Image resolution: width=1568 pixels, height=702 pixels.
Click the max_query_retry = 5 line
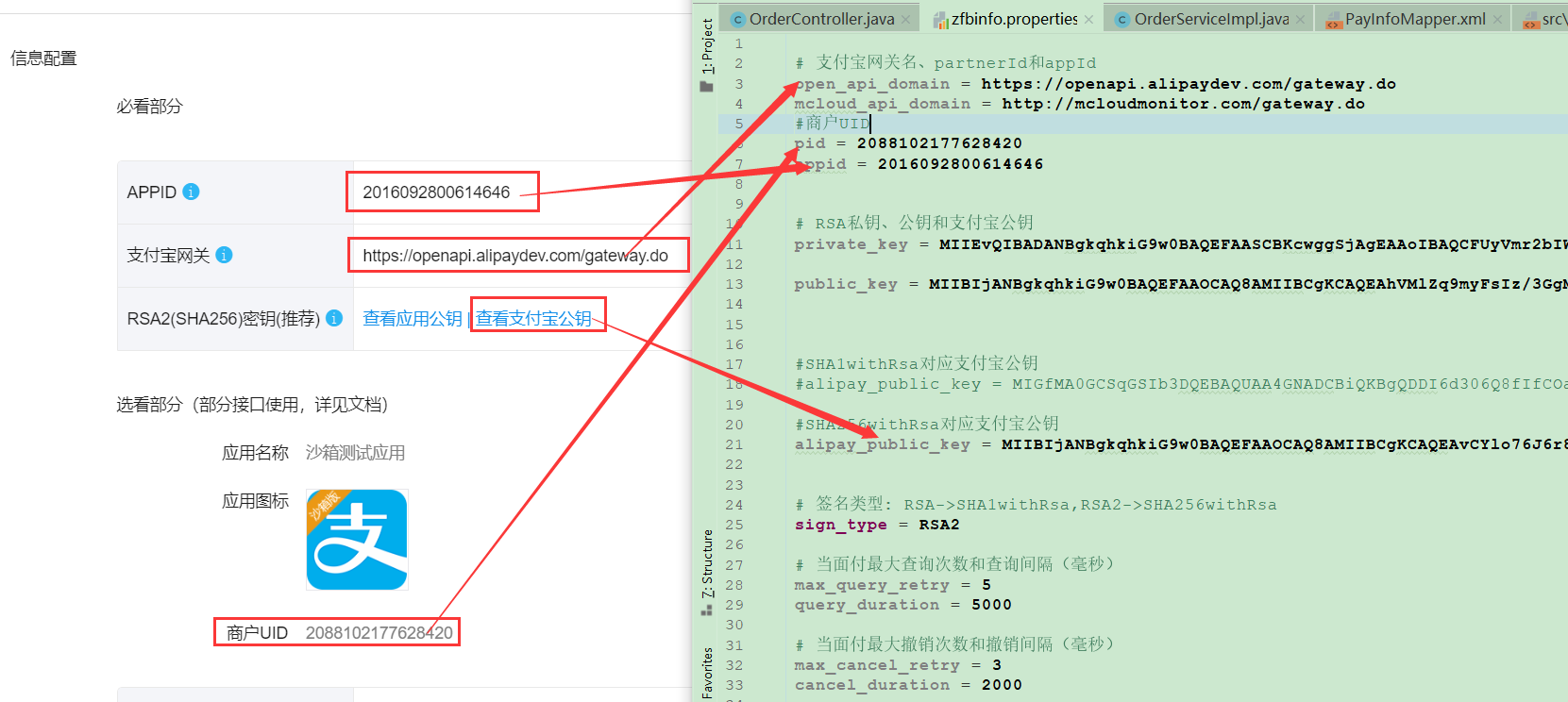pos(892,585)
